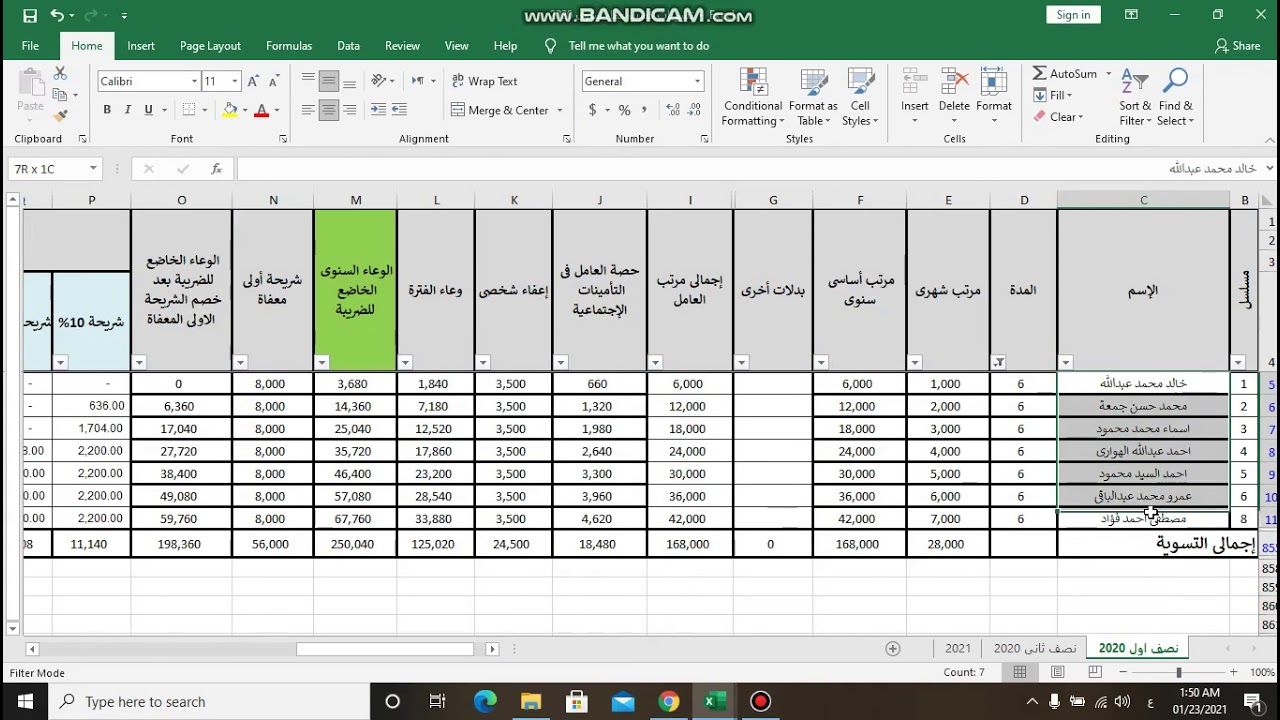
Task: Toggle Center horizontal alignment
Action: [x=328, y=110]
